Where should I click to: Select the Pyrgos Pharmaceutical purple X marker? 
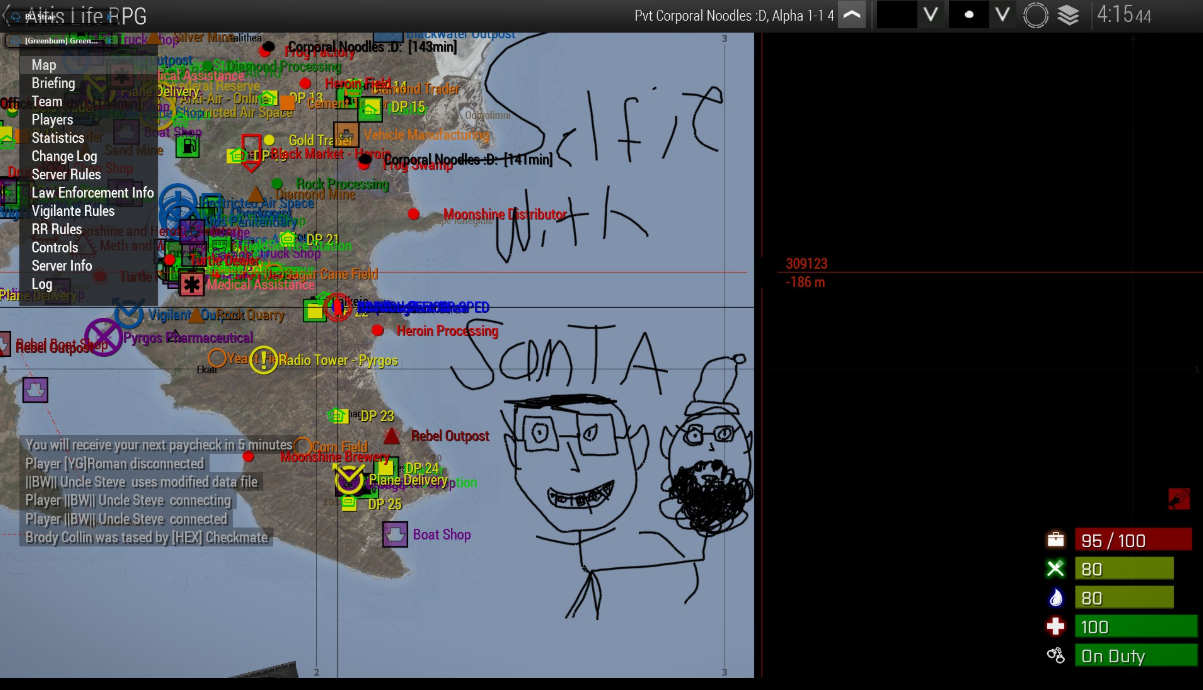pyautogui.click(x=103, y=337)
